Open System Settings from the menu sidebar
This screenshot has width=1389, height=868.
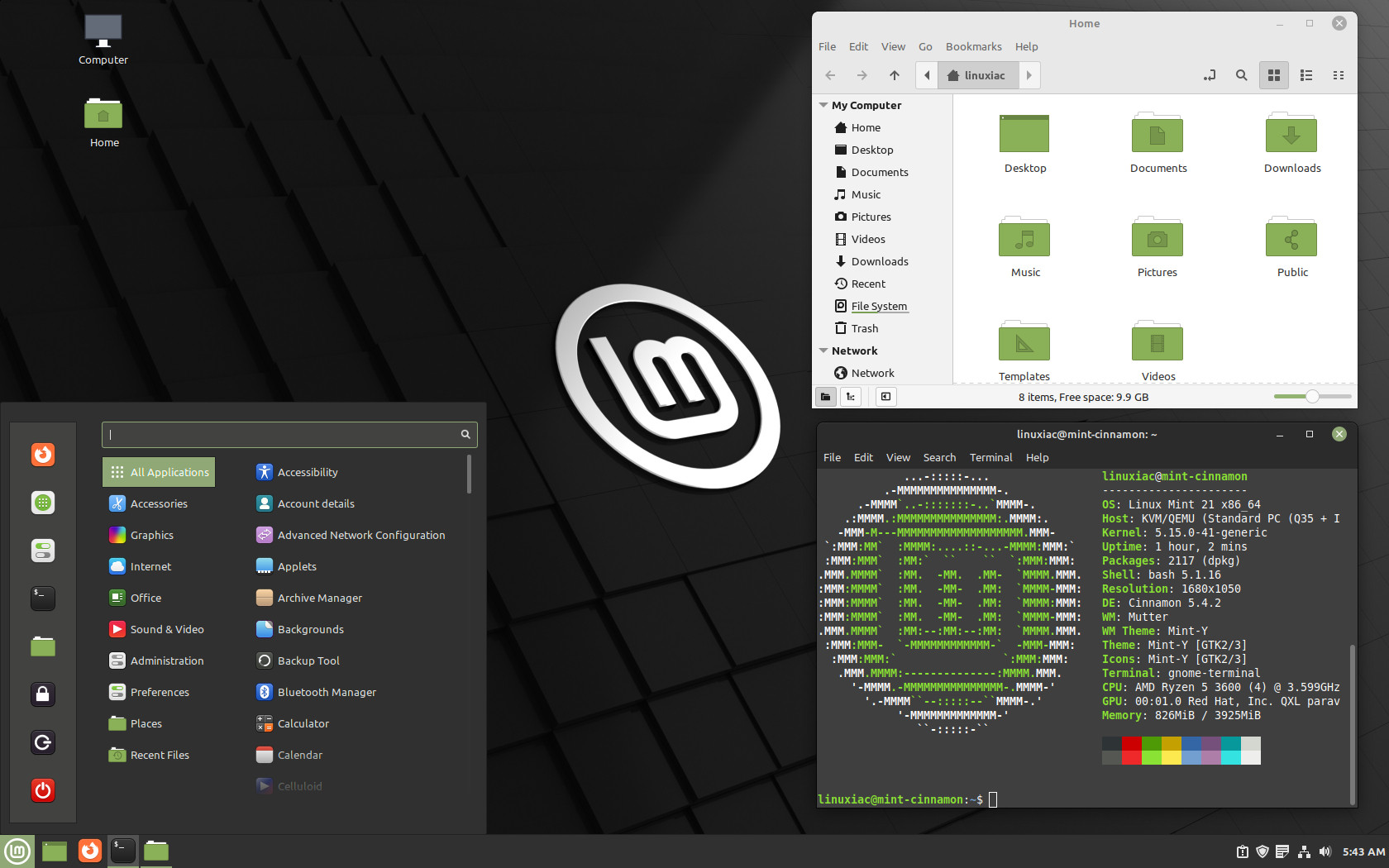coord(42,551)
